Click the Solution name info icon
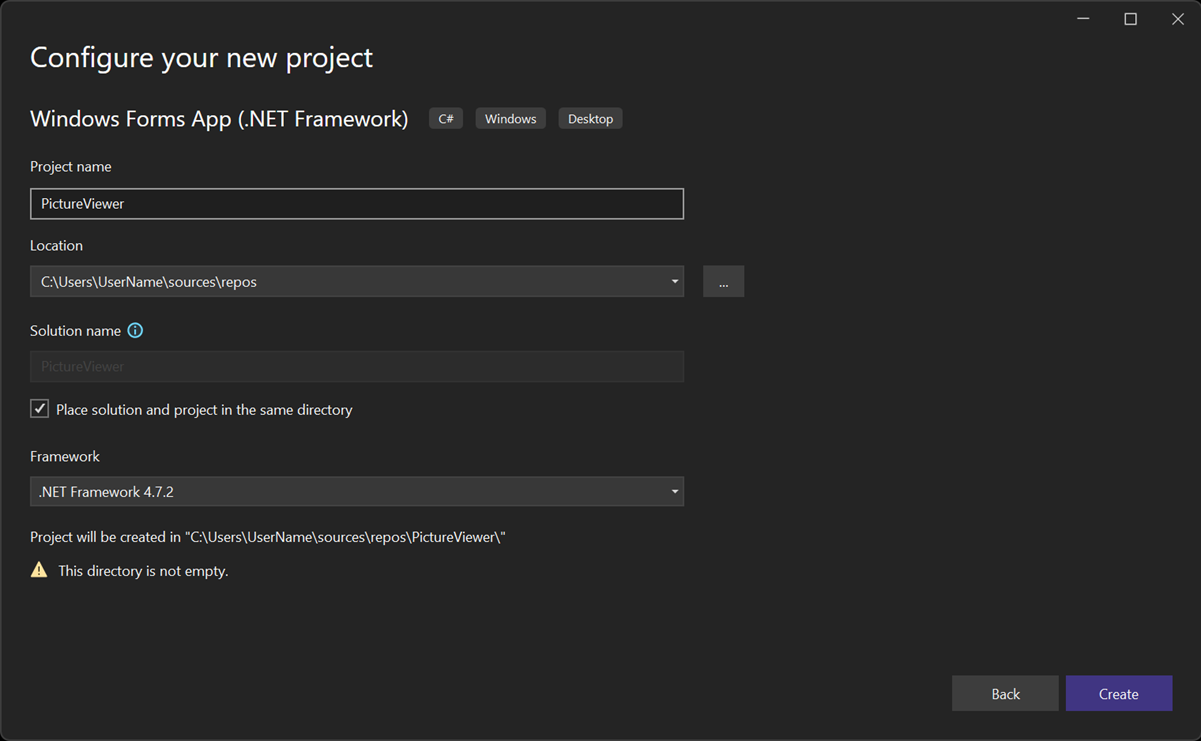Image resolution: width=1201 pixels, height=741 pixels. 135,330
